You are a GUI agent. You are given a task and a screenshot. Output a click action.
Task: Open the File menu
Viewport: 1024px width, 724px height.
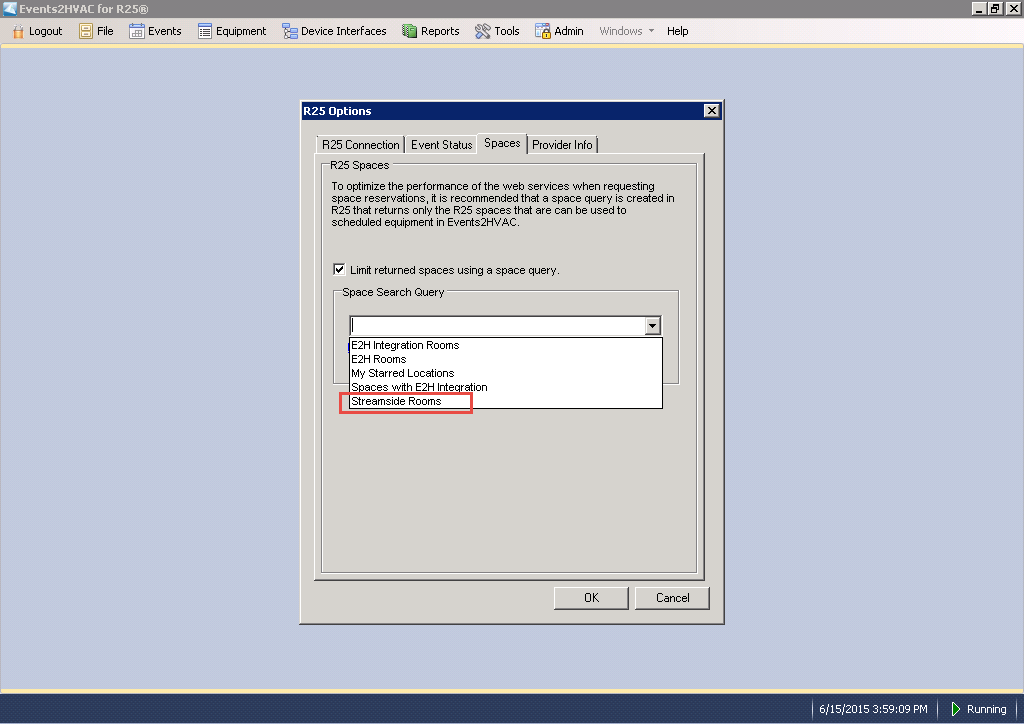click(x=97, y=31)
